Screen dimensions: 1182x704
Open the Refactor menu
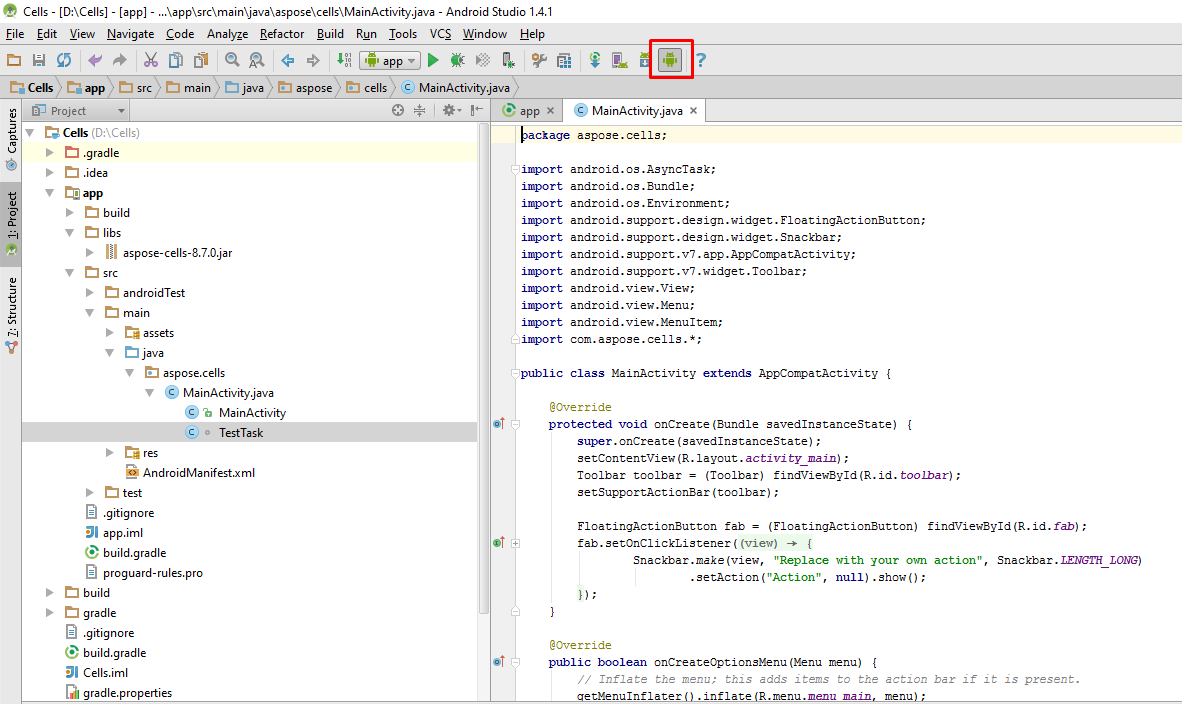point(281,33)
